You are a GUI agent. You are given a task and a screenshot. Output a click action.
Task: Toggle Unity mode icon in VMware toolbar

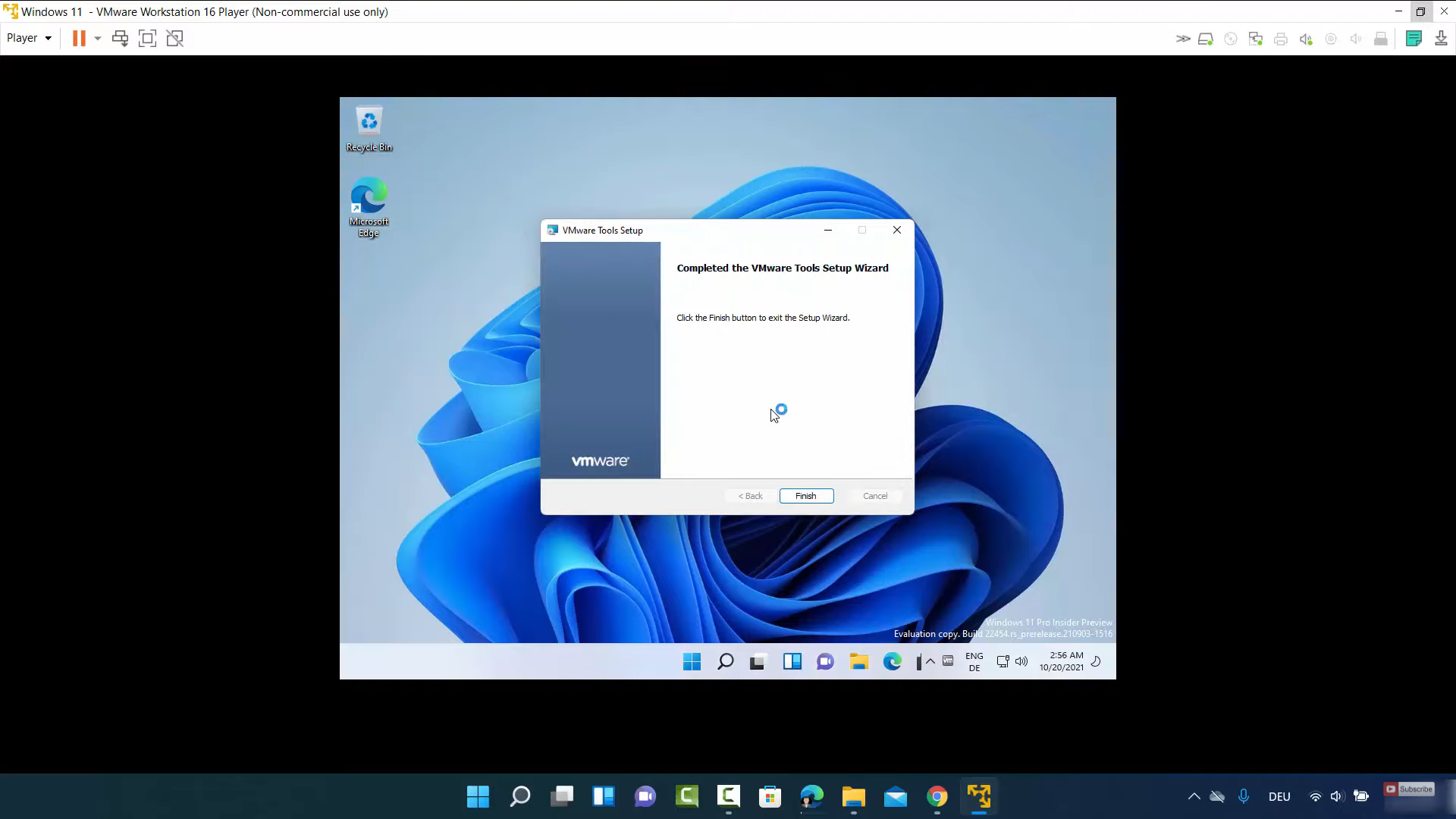pyautogui.click(x=175, y=39)
